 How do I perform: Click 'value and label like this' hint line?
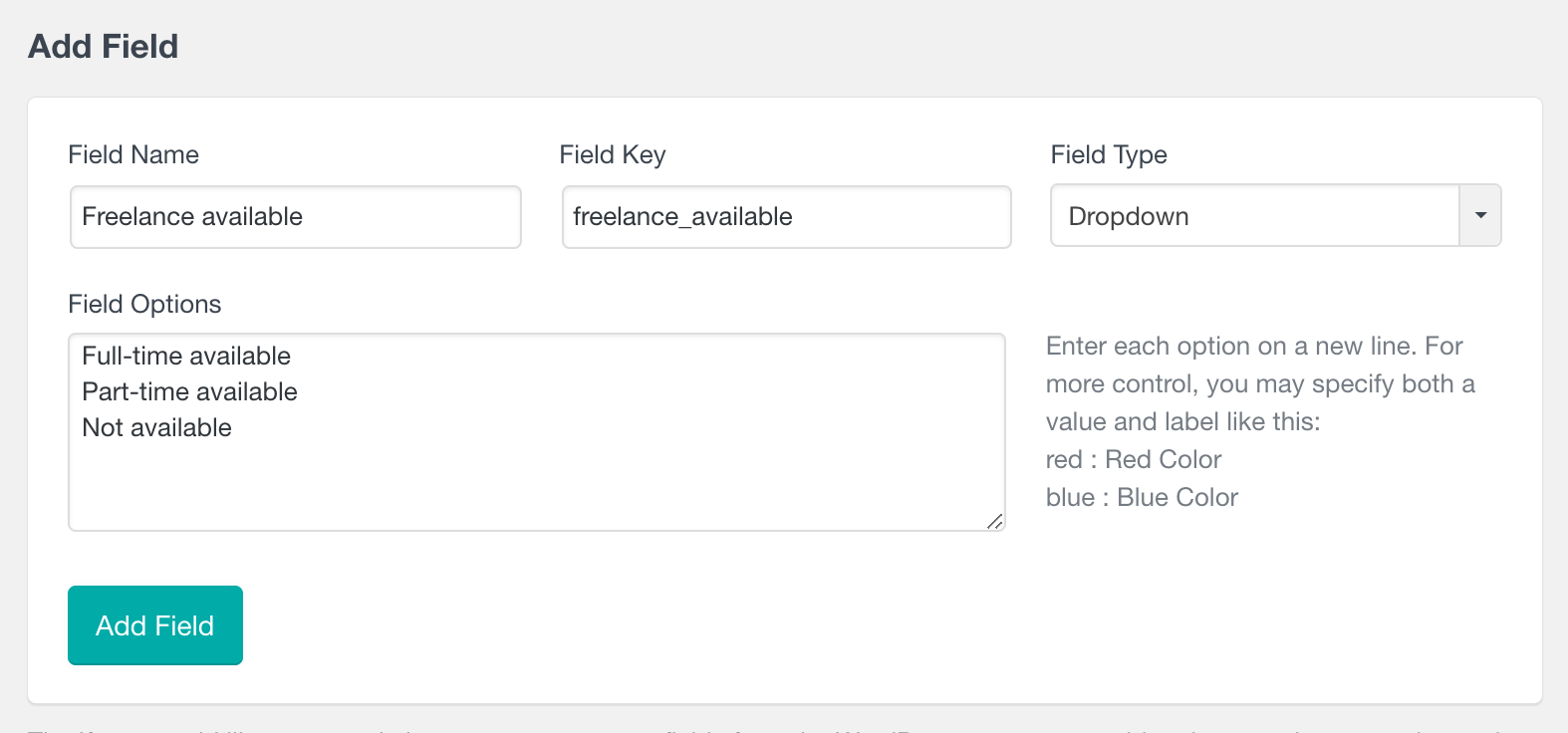[x=1182, y=421]
